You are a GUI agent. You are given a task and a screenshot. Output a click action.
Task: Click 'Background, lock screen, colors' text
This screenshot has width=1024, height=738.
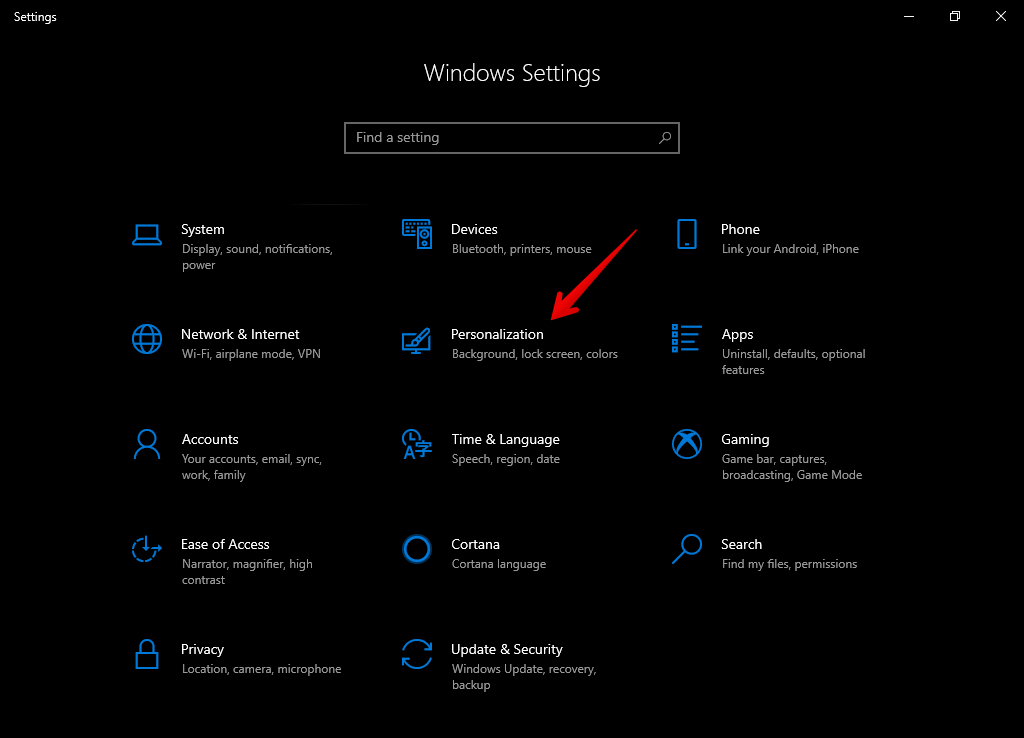[534, 355]
